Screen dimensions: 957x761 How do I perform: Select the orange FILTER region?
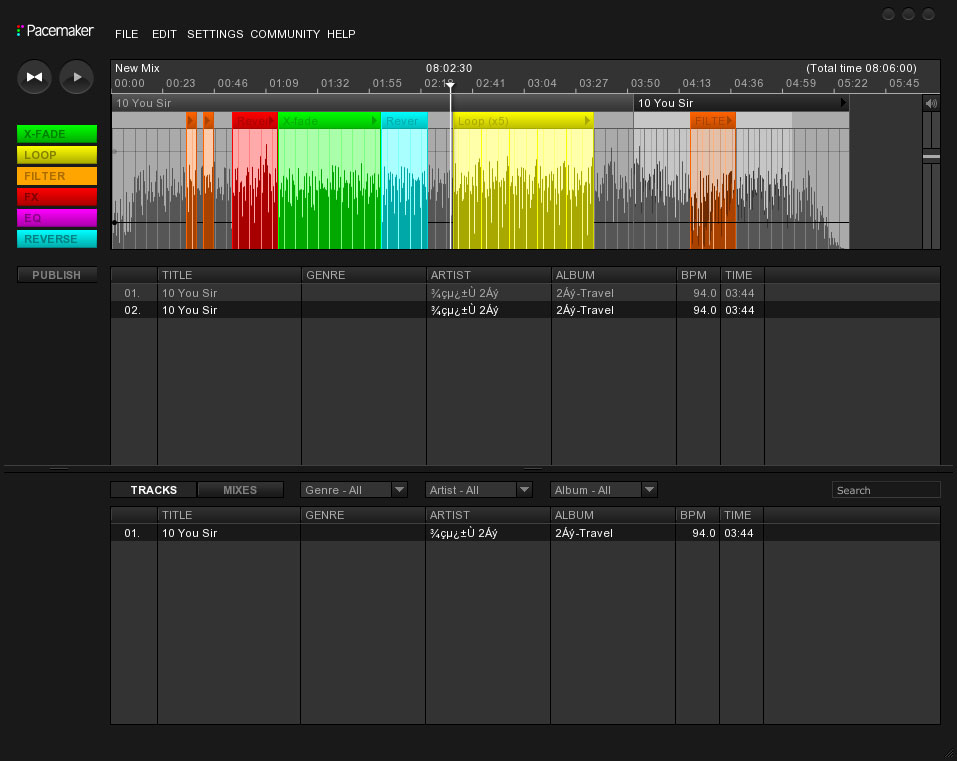[713, 181]
